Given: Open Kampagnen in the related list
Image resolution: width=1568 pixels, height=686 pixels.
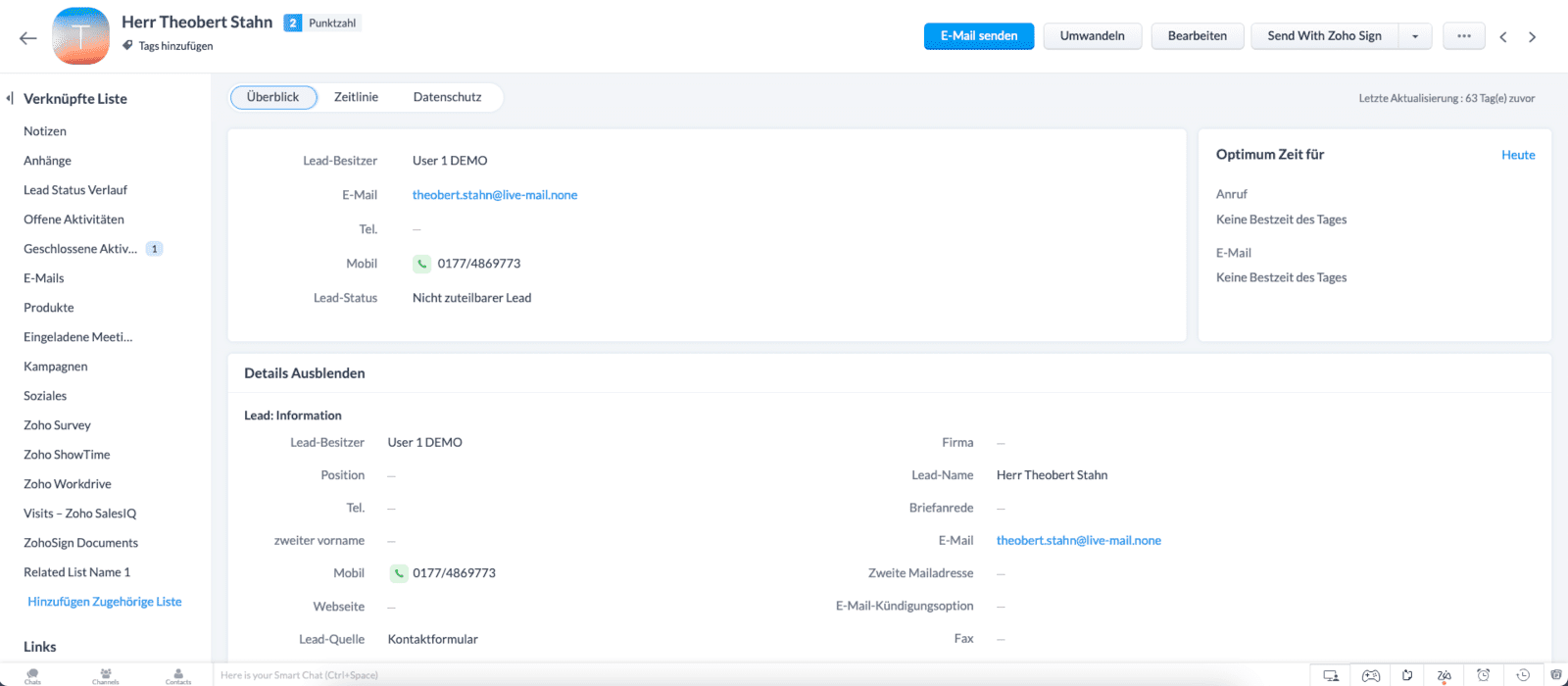Looking at the screenshot, I should (x=56, y=367).
